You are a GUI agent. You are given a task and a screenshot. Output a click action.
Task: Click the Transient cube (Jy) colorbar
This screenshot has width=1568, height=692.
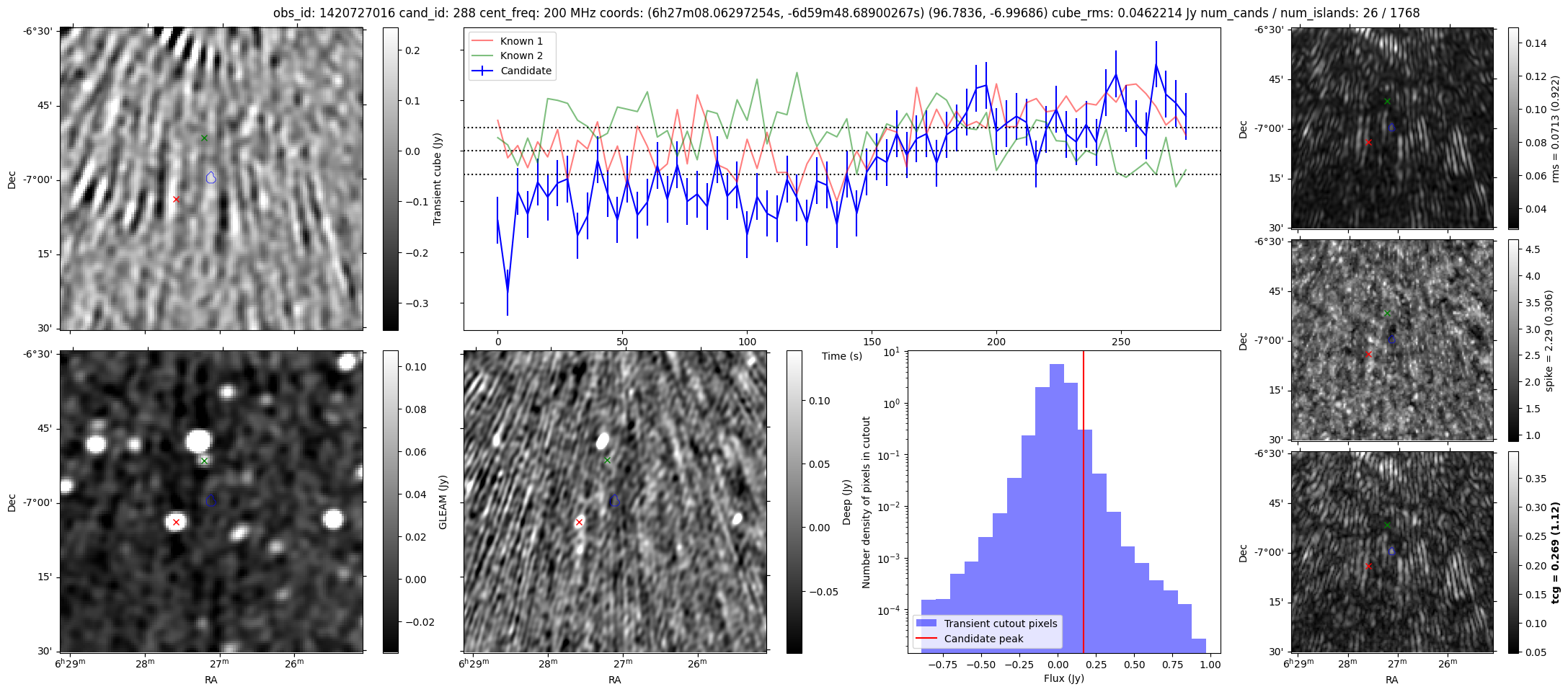[x=390, y=179]
